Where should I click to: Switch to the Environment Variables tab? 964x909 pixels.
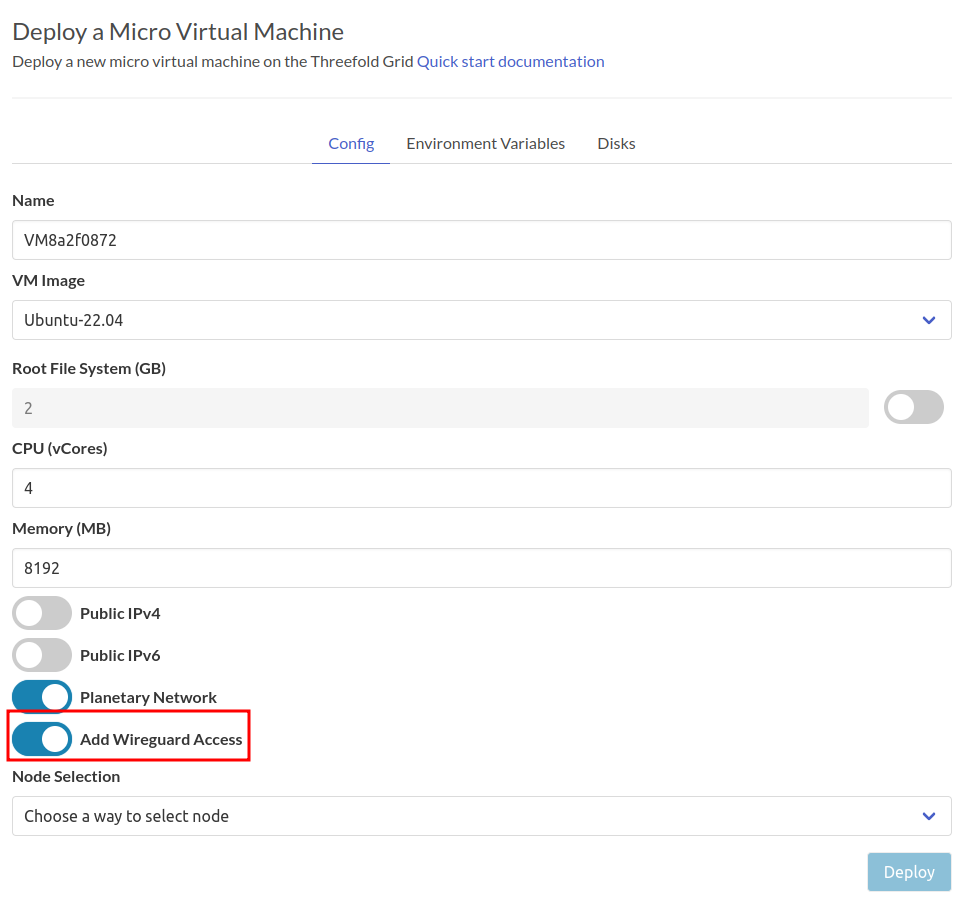(485, 143)
